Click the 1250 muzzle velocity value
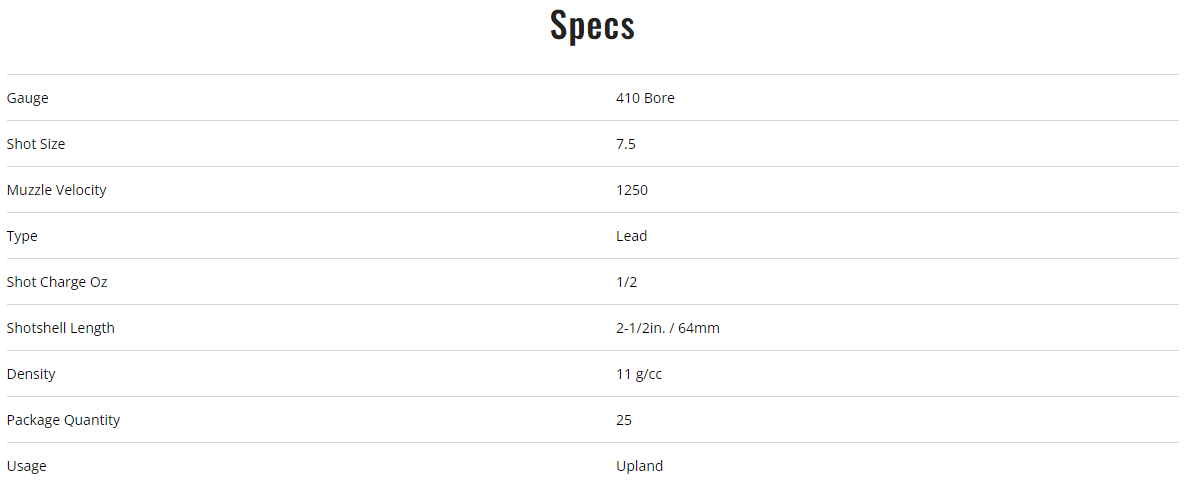The height and width of the screenshot is (484, 1187). (x=632, y=190)
